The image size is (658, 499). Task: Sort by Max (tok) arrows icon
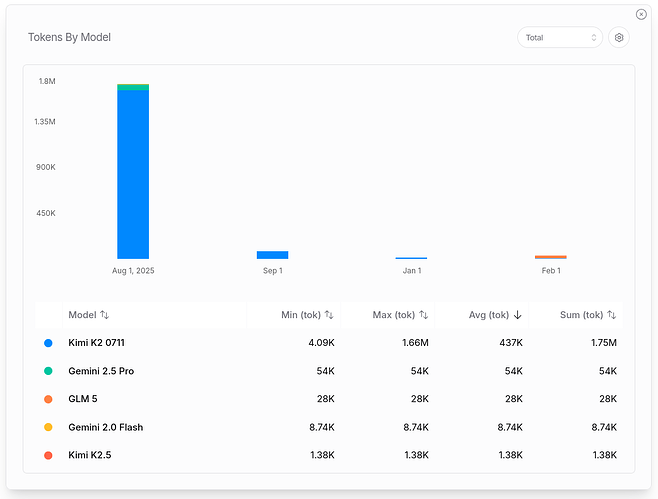(423, 315)
